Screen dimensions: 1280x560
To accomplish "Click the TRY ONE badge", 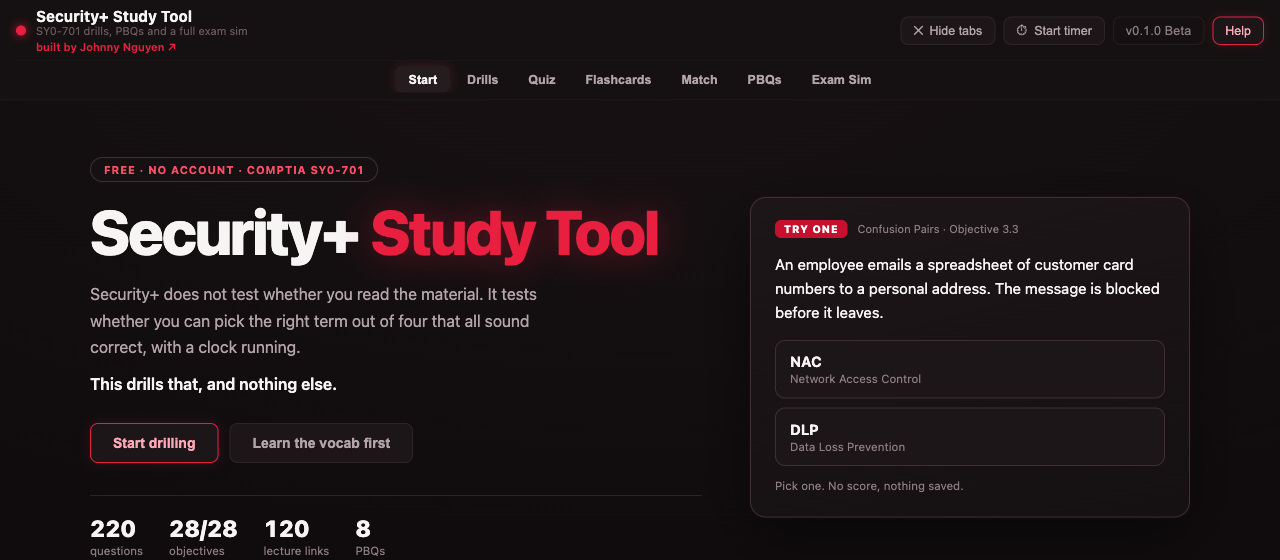I will 811,229.
